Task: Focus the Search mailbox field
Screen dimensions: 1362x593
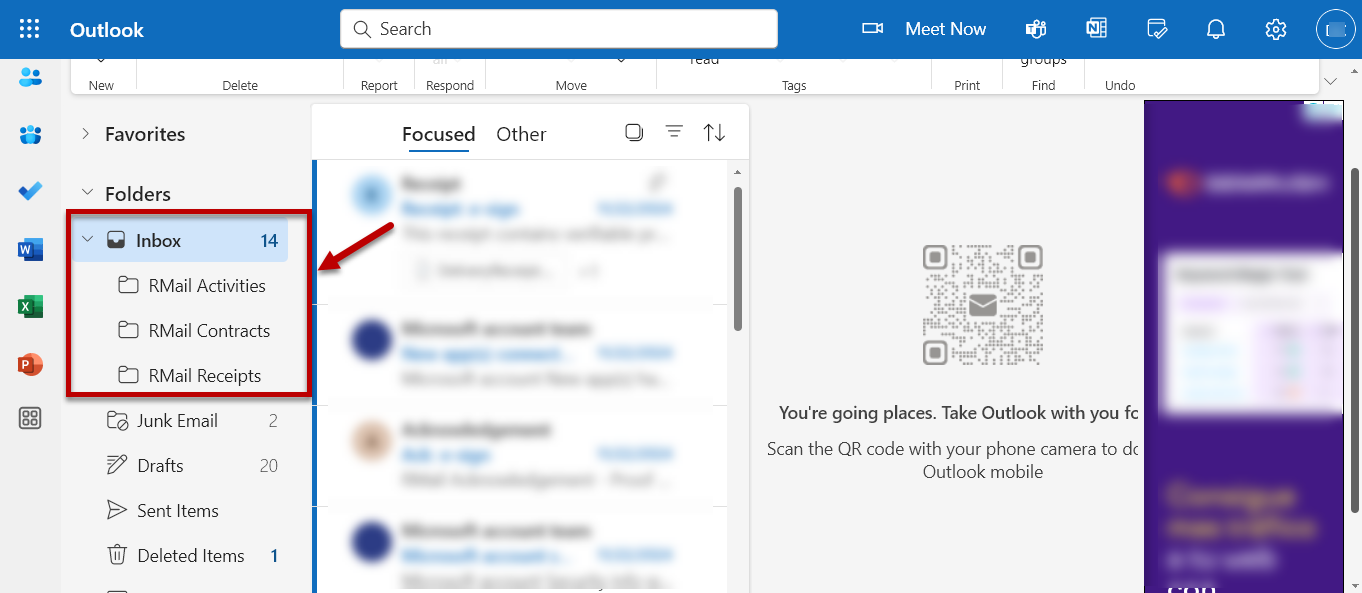Action: [559, 29]
